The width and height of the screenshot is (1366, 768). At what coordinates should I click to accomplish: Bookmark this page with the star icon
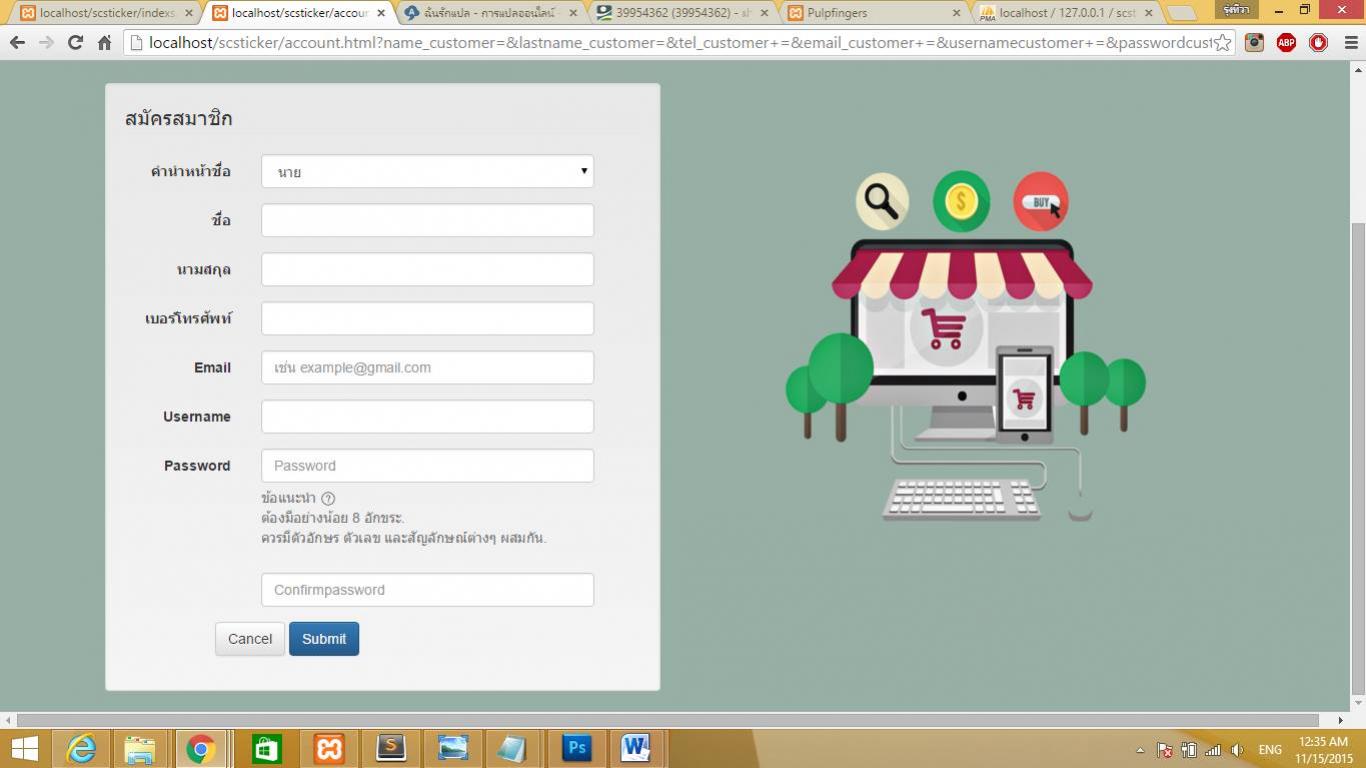tap(1222, 43)
